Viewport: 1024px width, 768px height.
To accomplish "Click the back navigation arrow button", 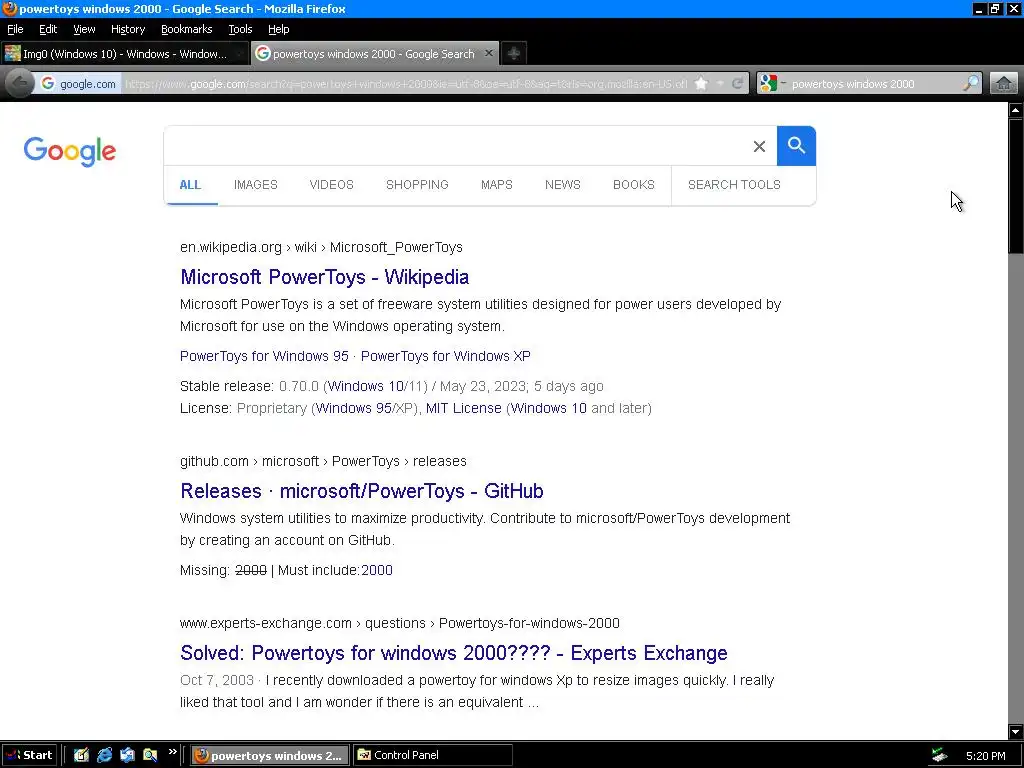I will [x=20, y=84].
